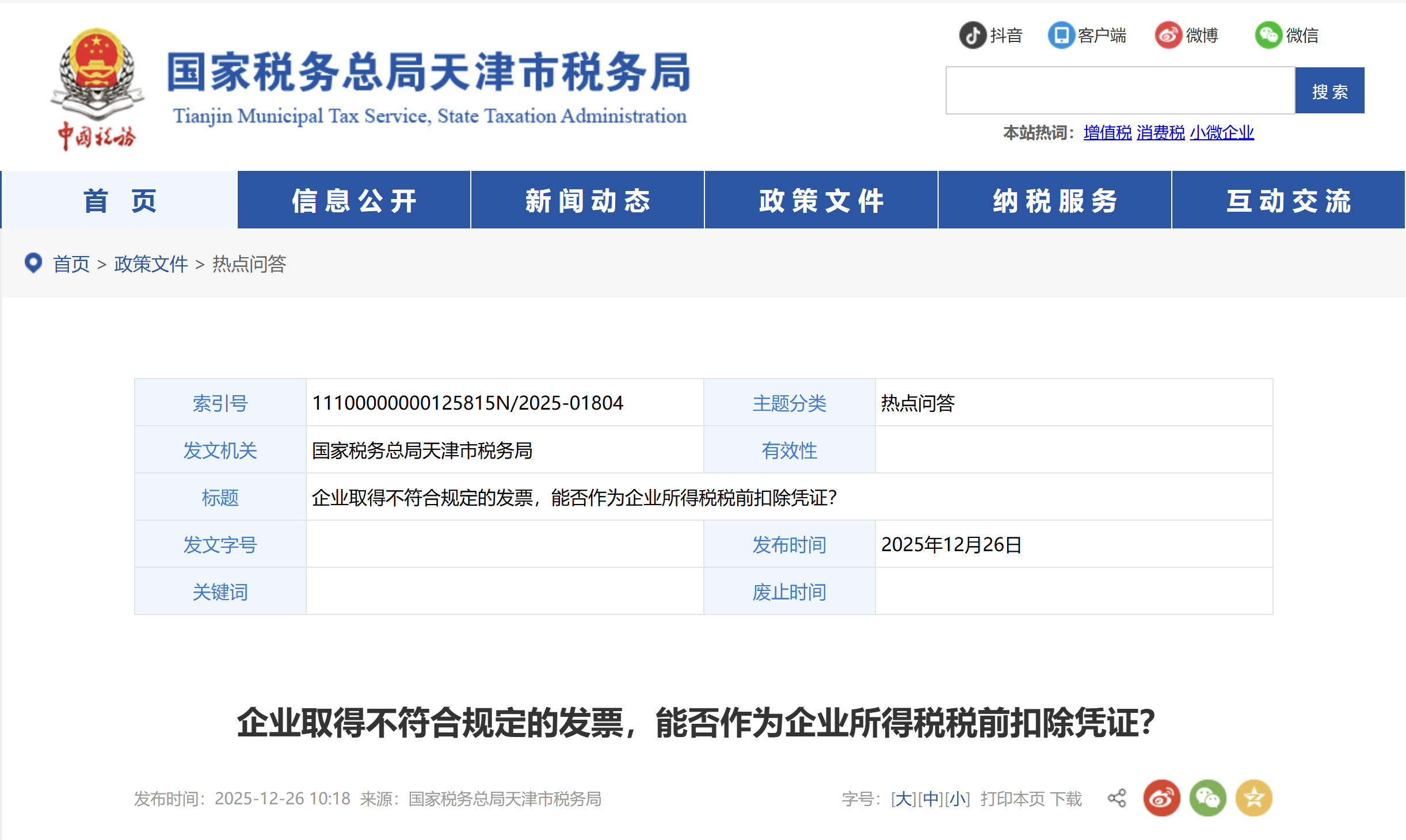Set font size to large [大]
The image size is (1406, 840).
[x=904, y=799]
